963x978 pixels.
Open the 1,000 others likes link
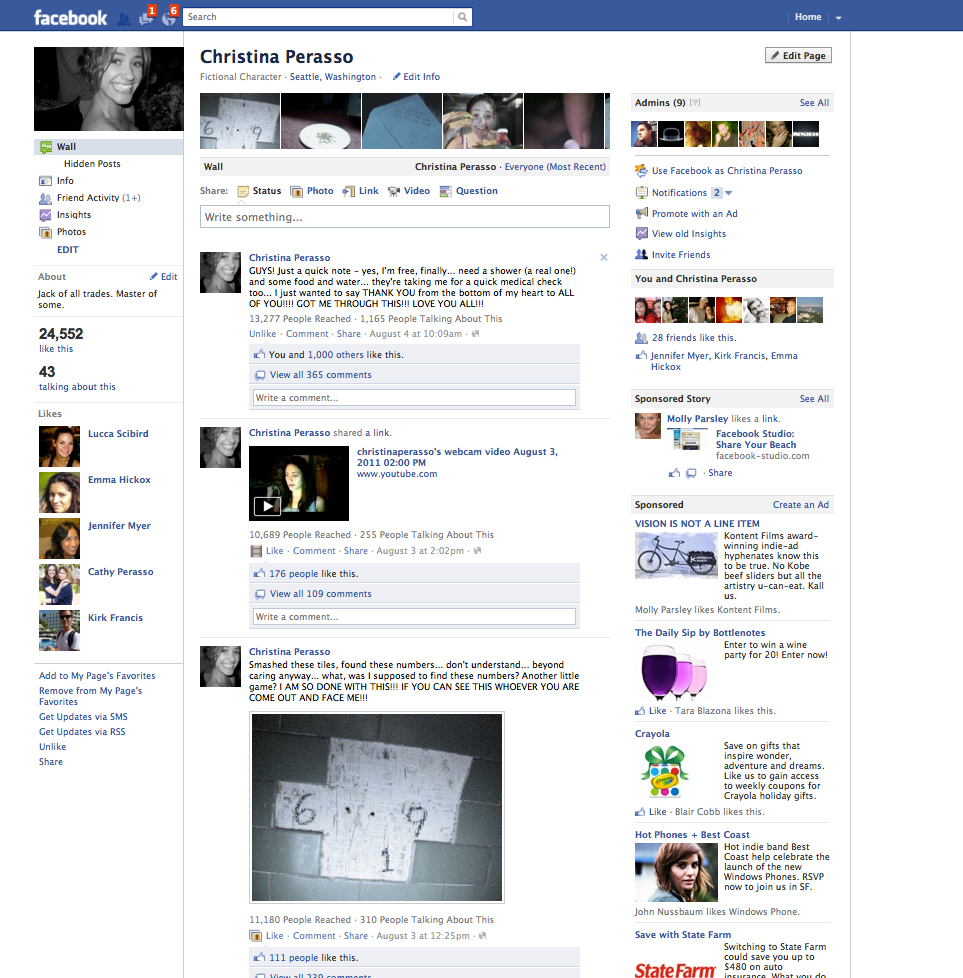point(336,354)
